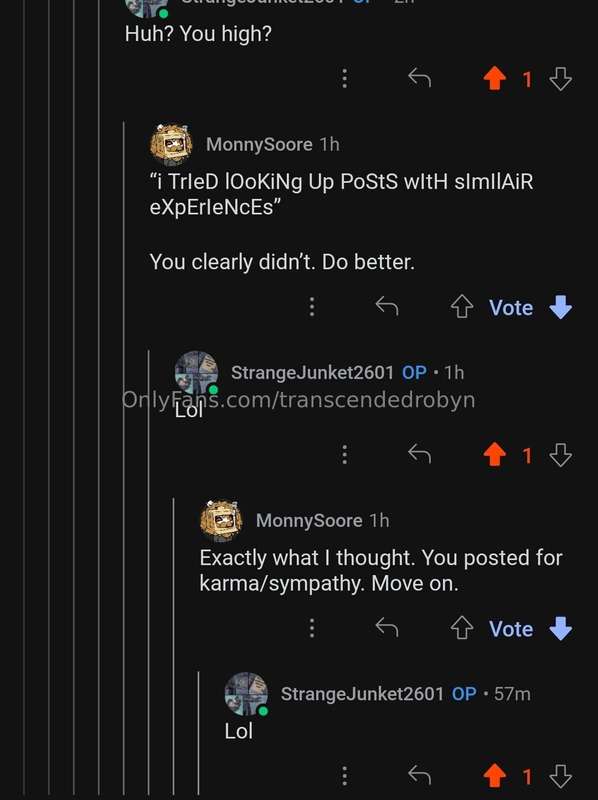Open MonnySoore's avatar beside "Do better" comment

click(x=171, y=144)
